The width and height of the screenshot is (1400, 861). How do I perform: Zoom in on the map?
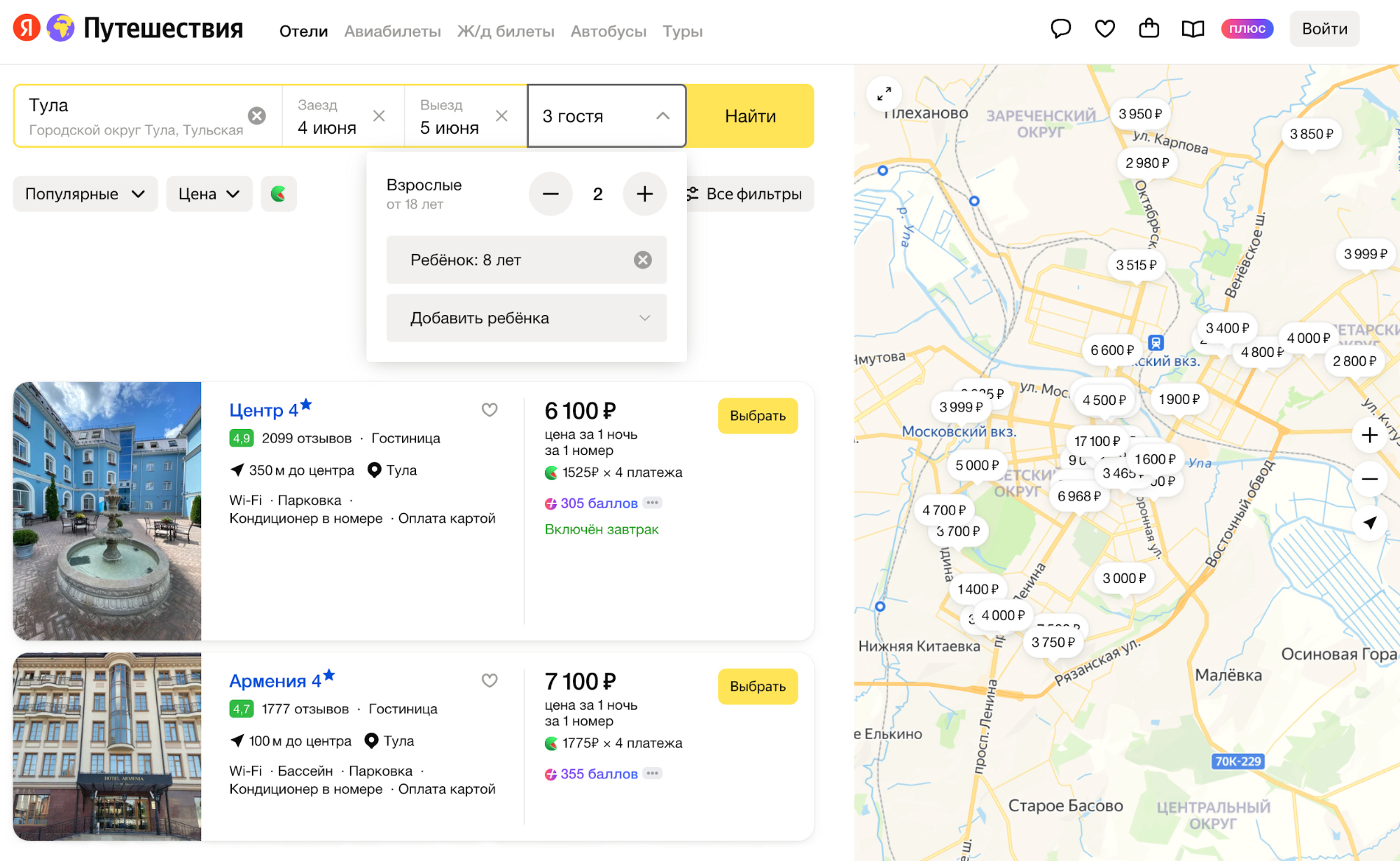(x=1370, y=435)
